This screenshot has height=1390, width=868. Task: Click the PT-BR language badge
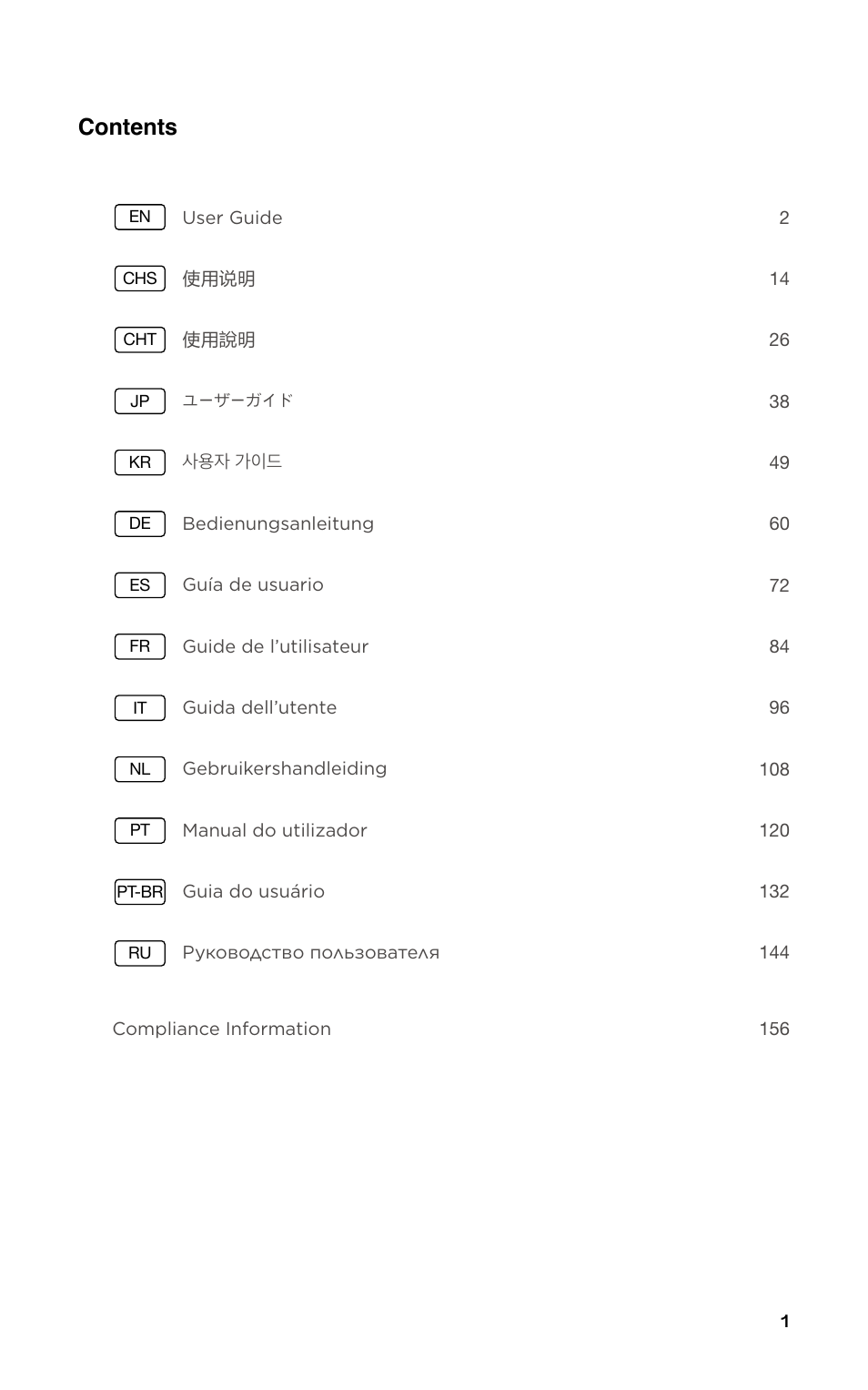click(x=139, y=891)
